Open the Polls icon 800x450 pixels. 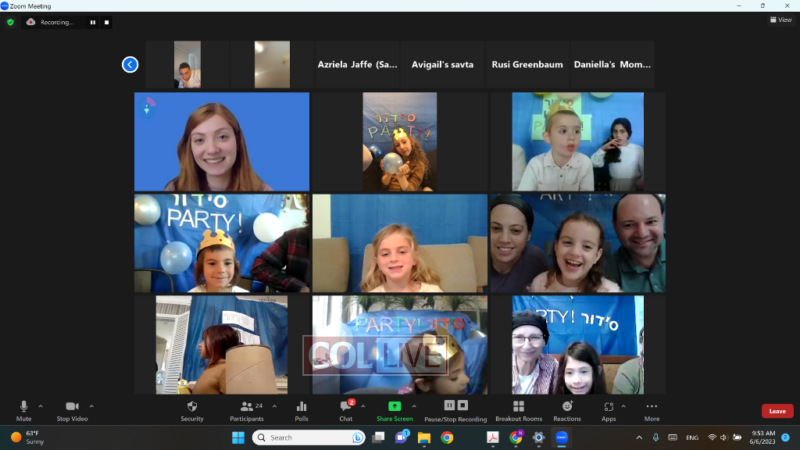301,409
